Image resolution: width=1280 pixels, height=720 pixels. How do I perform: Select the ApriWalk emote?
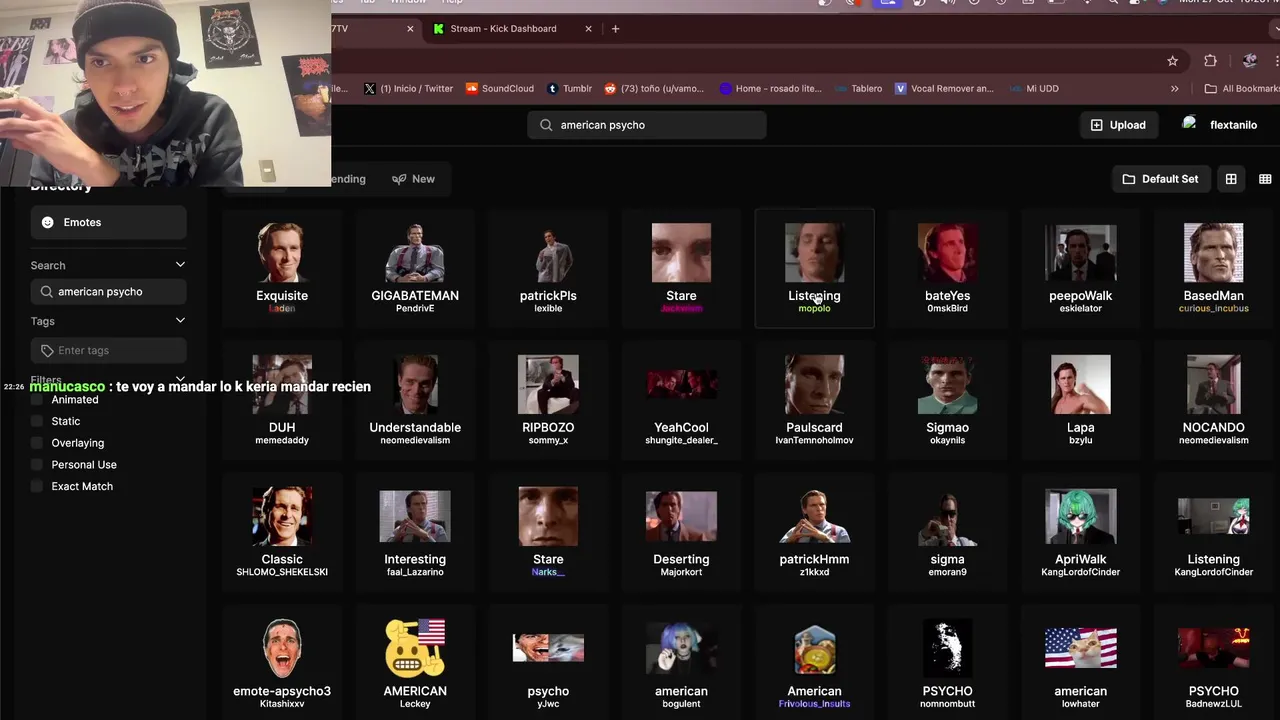point(1080,532)
